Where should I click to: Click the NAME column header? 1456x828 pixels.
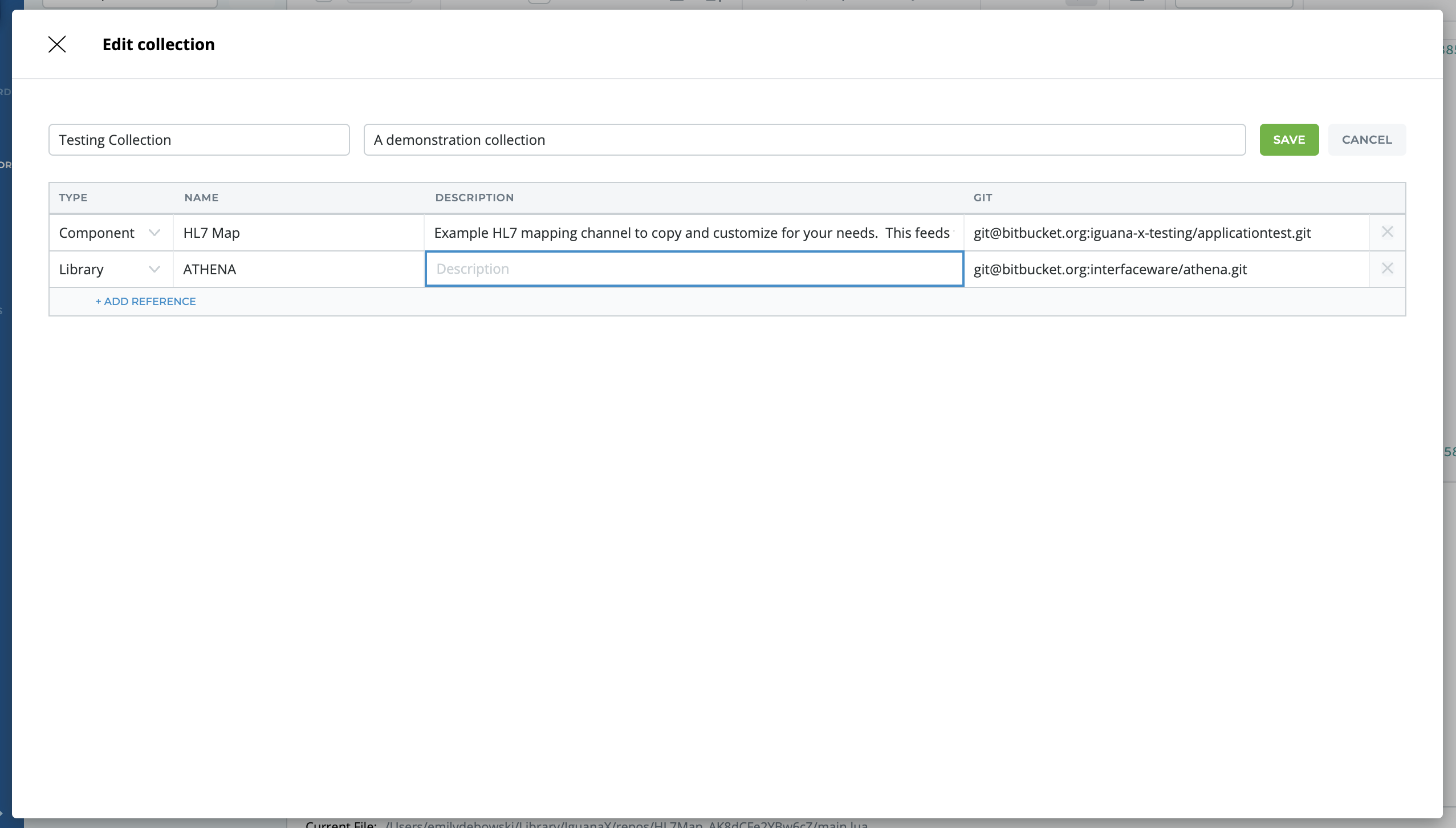(201, 198)
